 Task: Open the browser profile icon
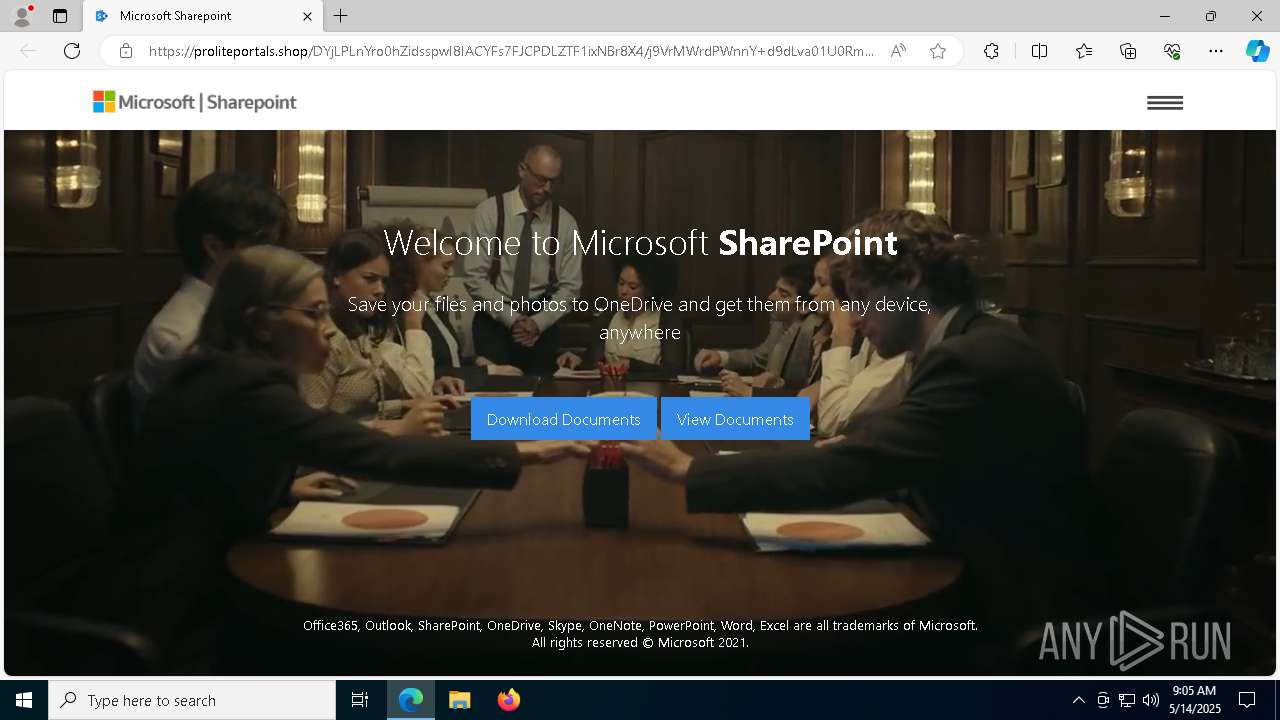pyautogui.click(x=22, y=16)
